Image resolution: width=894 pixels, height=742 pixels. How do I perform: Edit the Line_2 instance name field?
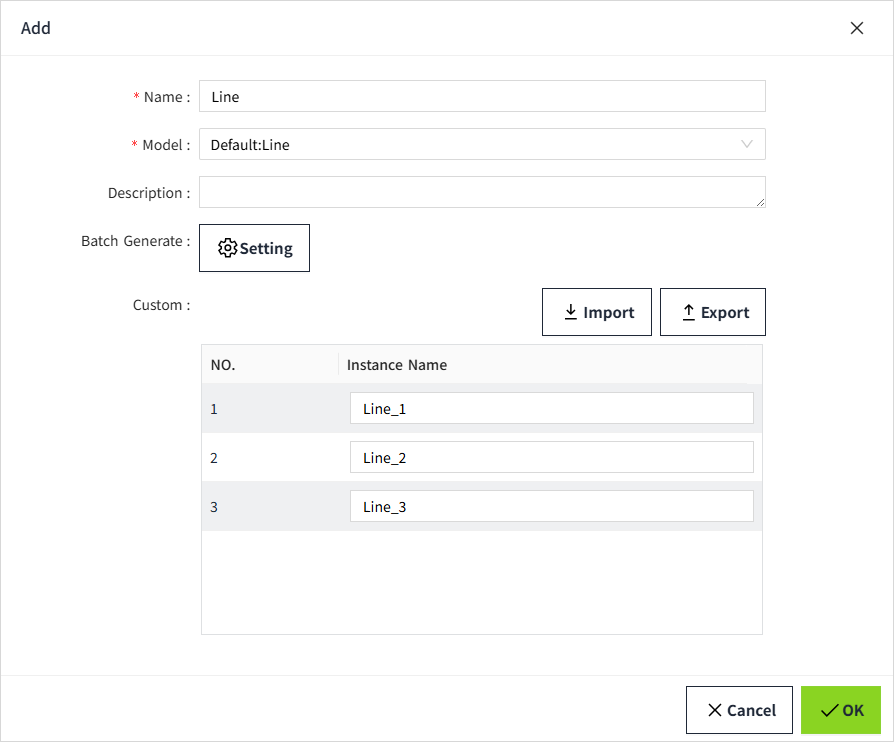tap(551, 458)
